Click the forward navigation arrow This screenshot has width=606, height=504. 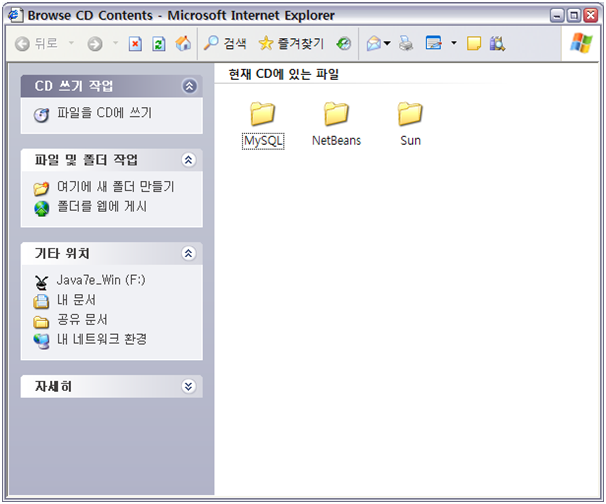[95, 44]
